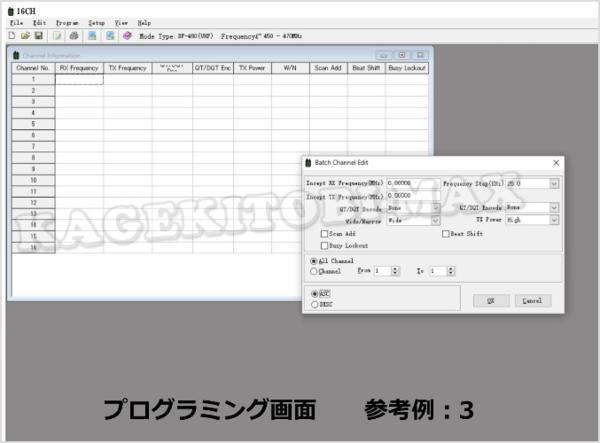The width and height of the screenshot is (600, 443).
Task: Maximize the Channel Information child window
Action: 402,55
